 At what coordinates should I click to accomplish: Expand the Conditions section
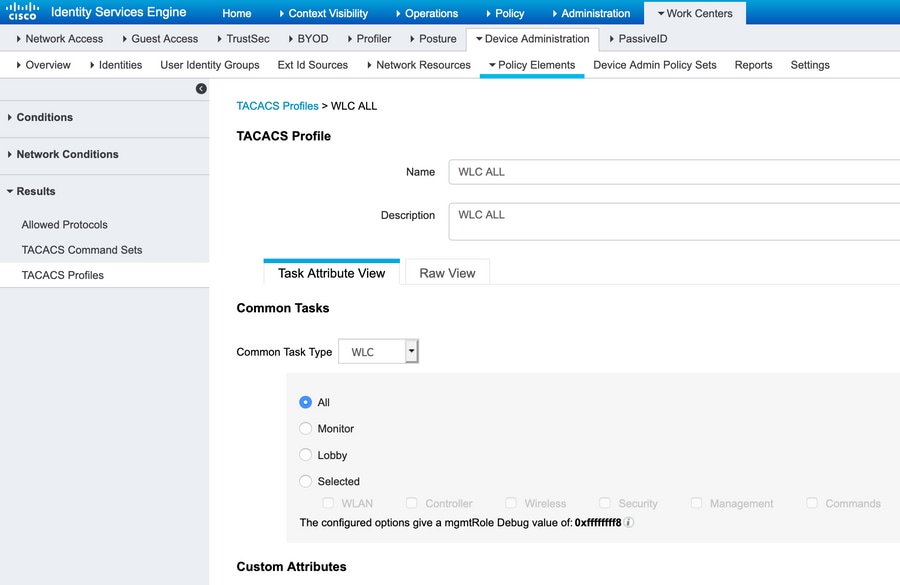click(45, 117)
